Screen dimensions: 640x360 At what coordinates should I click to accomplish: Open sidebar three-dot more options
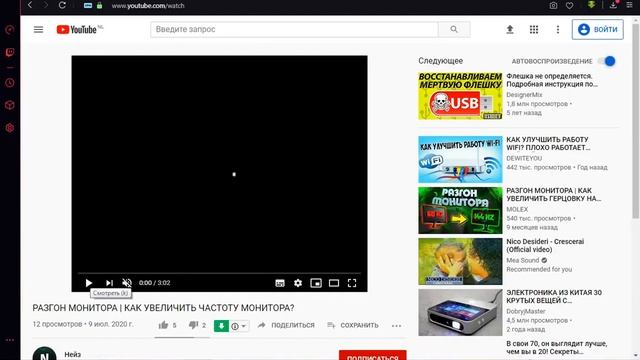click(10, 340)
